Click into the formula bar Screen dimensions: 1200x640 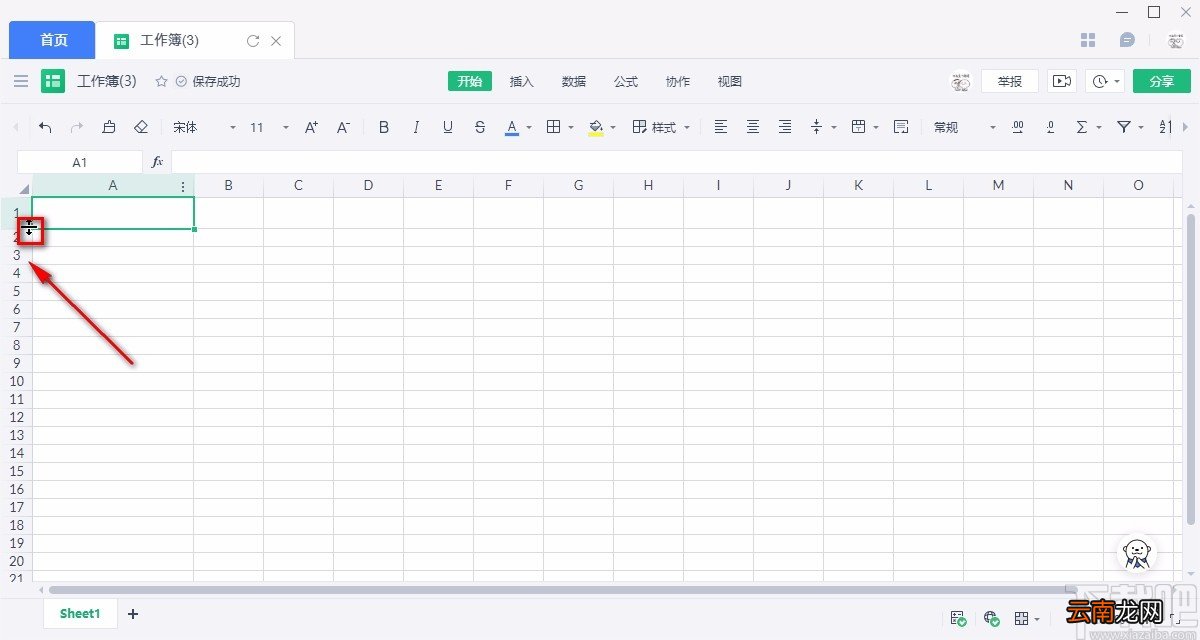(676, 162)
